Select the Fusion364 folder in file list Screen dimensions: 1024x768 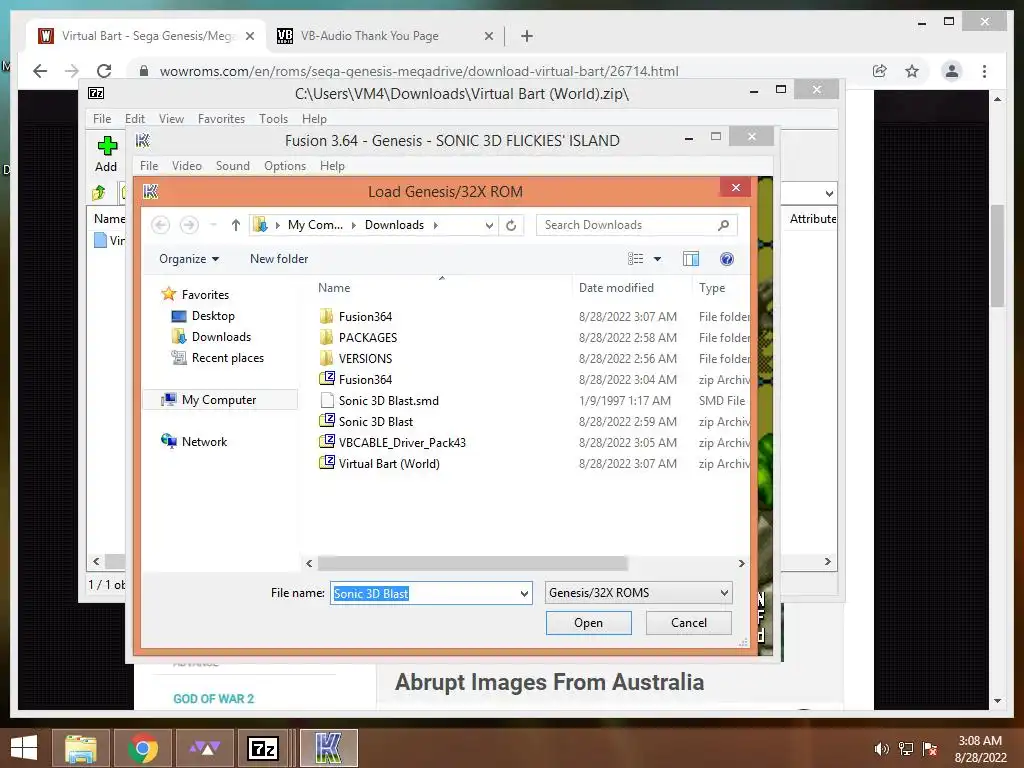click(365, 317)
